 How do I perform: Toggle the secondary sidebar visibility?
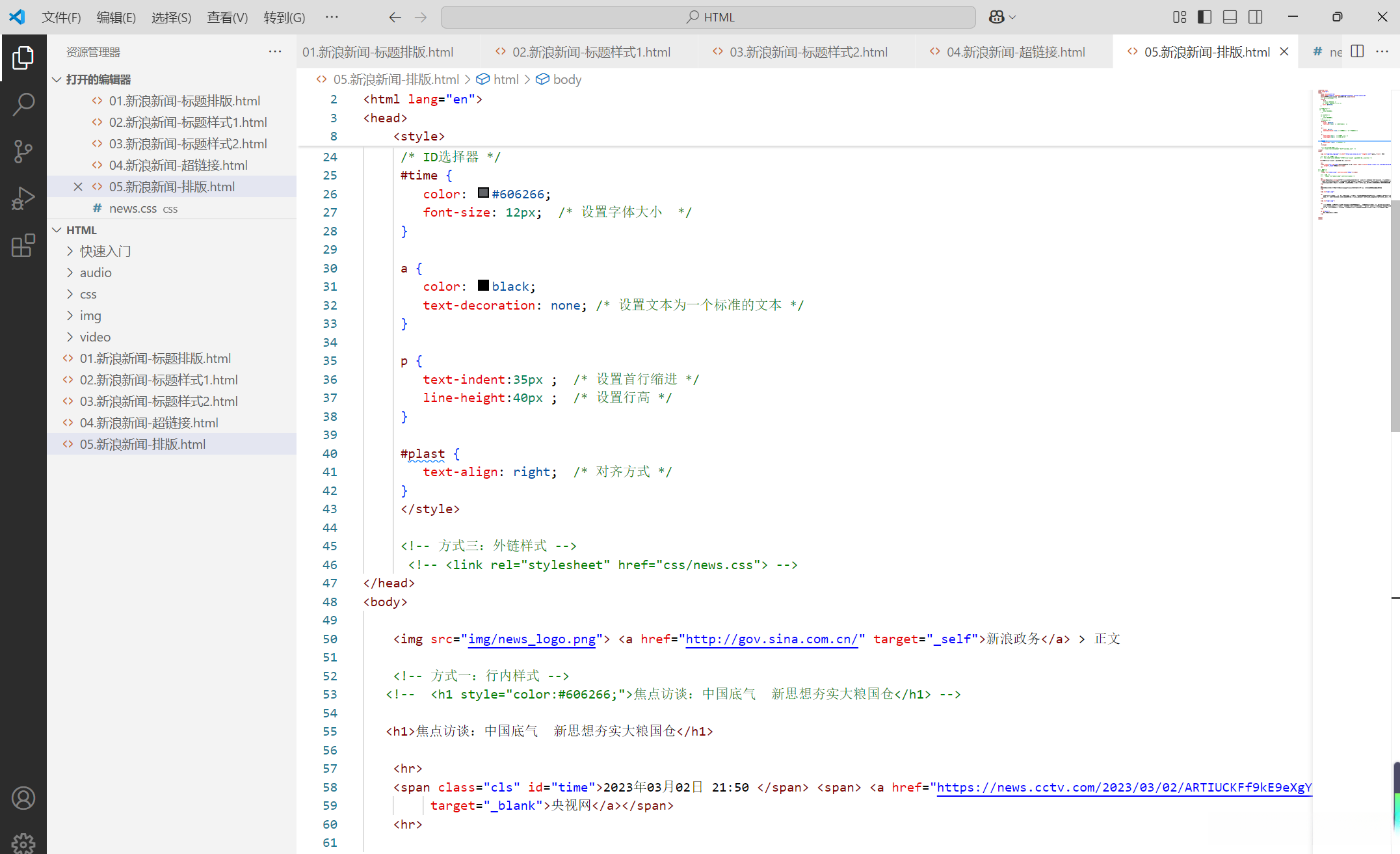(1255, 17)
